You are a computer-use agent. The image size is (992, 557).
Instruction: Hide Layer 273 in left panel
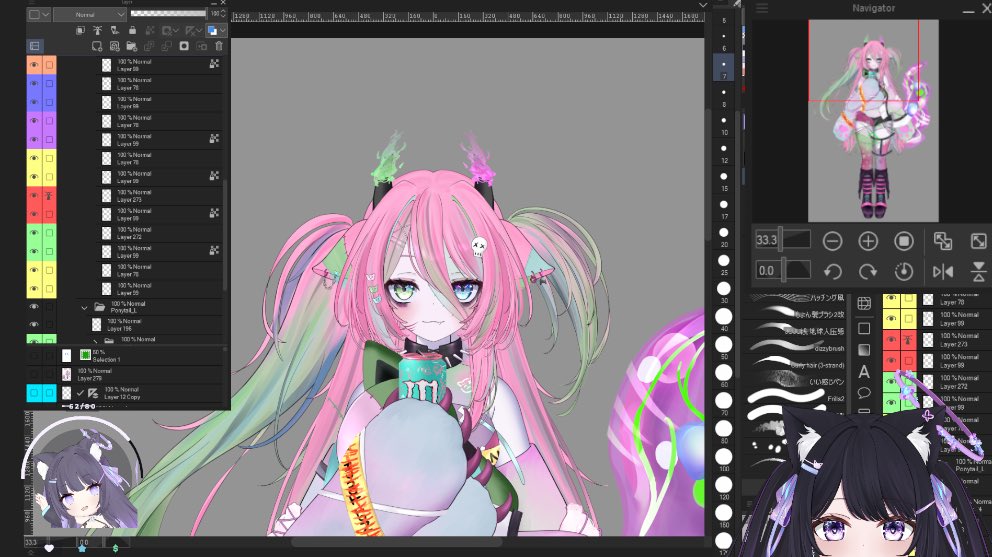coord(34,195)
